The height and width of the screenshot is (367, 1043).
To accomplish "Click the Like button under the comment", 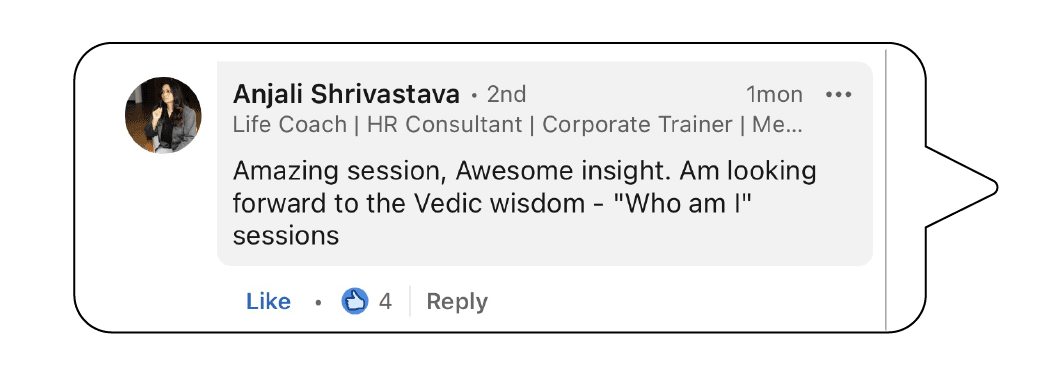I will tap(268, 301).
